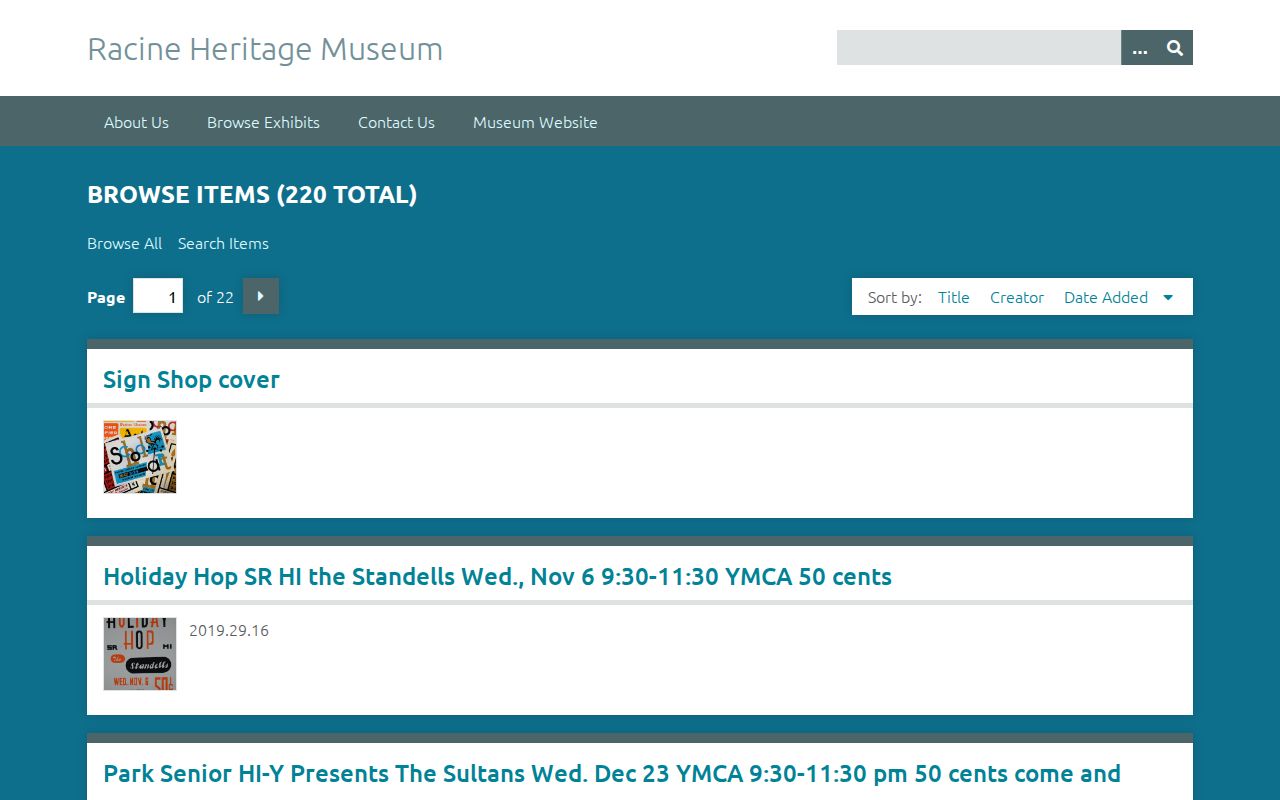This screenshot has width=1280, height=800.
Task: Click the Browse Items (220 Total) heading
Action: (x=252, y=194)
